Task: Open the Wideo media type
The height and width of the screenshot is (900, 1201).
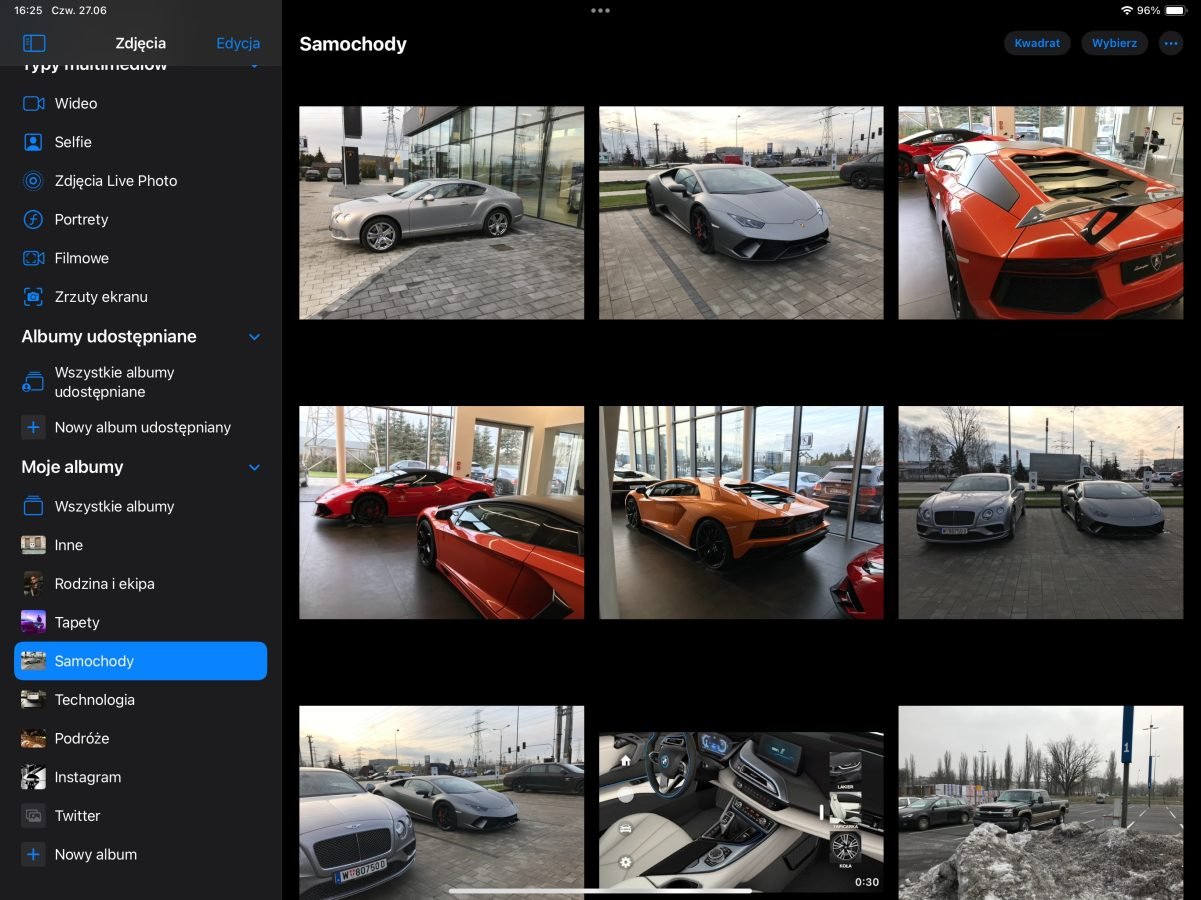Action: [x=141, y=103]
